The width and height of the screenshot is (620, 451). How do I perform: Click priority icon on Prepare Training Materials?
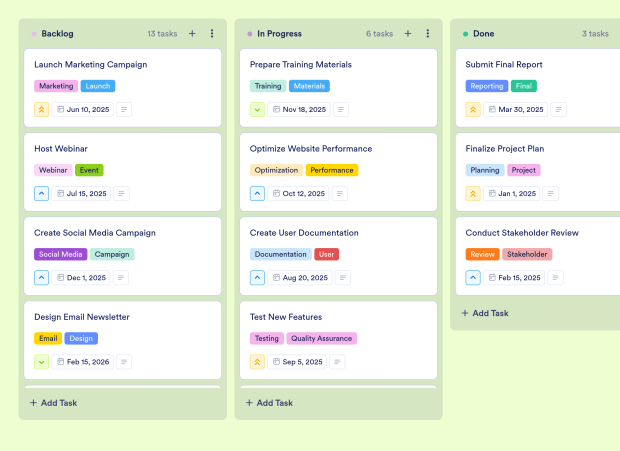coord(257,109)
